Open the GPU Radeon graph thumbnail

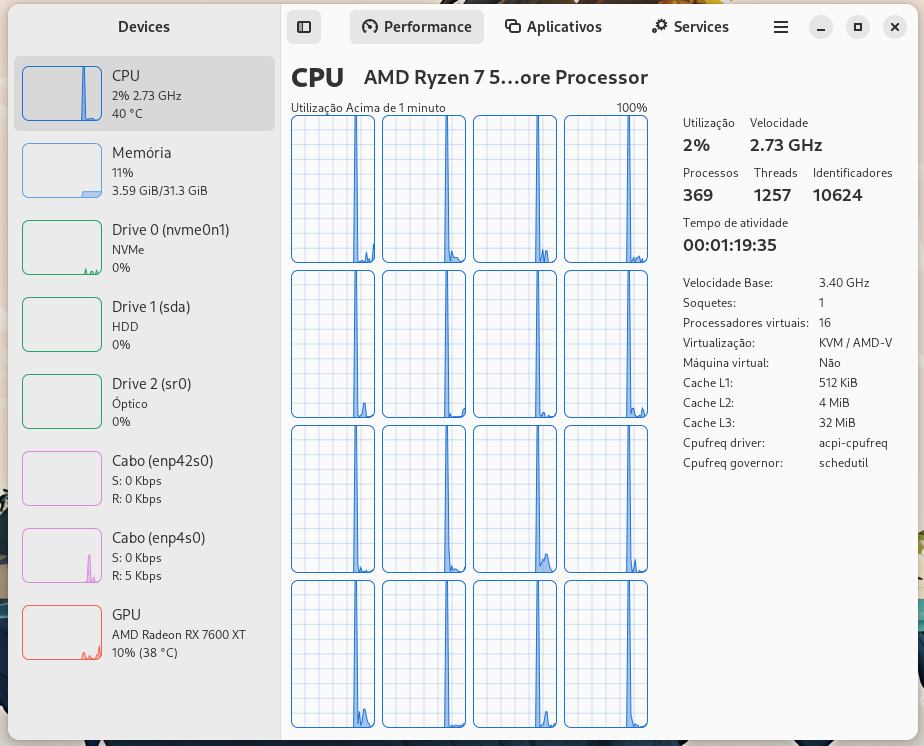62,633
